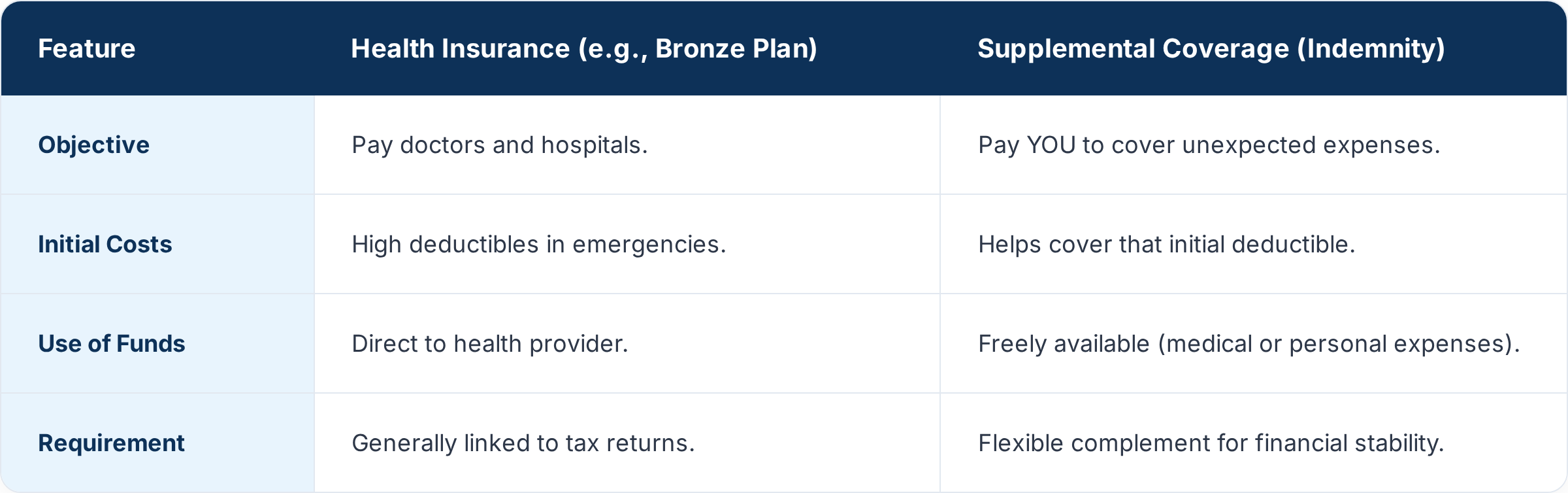Viewport: 1568px width, 493px height.
Task: Click the Initial Costs row label
Action: [105, 245]
